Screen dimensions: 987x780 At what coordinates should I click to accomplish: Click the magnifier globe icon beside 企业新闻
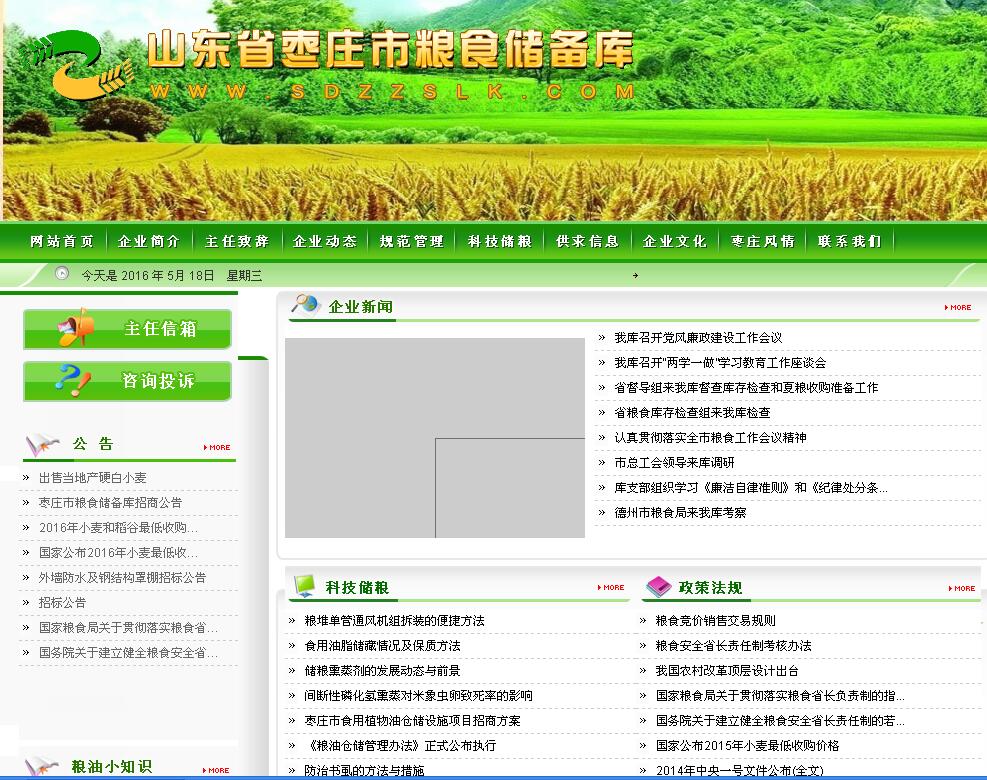coord(305,304)
